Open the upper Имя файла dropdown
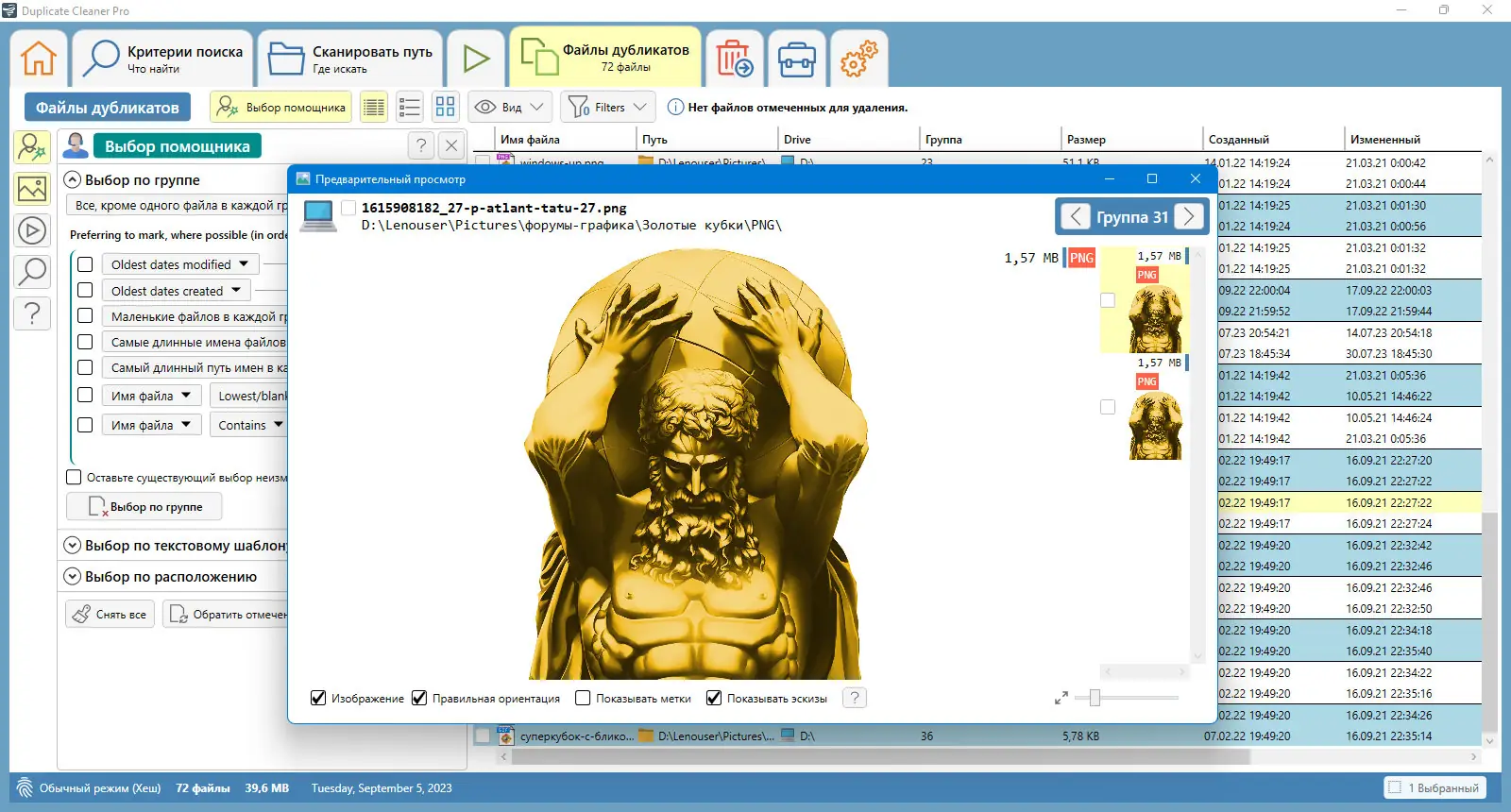The image size is (1511, 812). point(151,396)
